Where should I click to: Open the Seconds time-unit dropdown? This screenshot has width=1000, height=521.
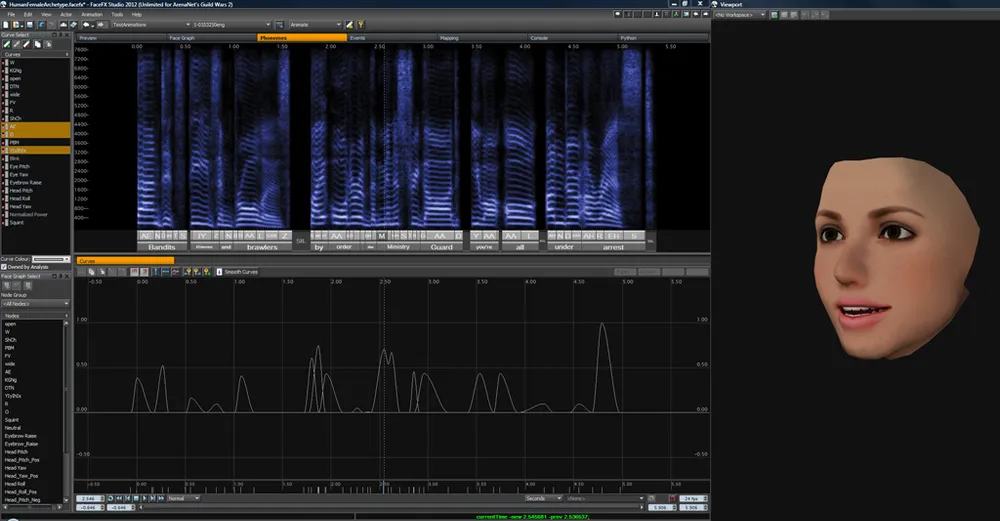pyautogui.click(x=543, y=497)
